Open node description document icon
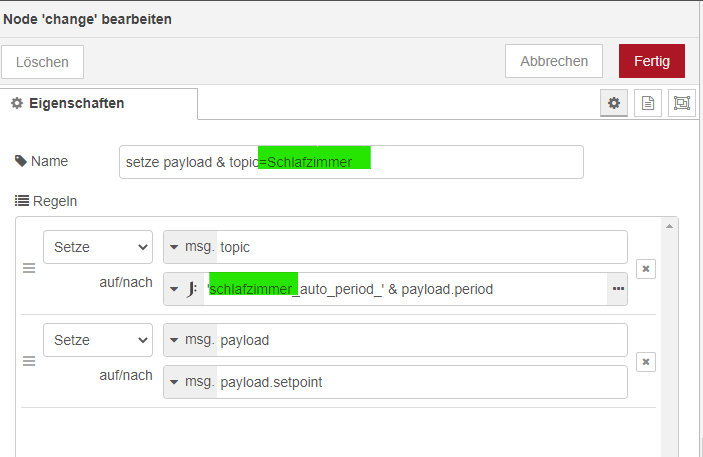703x457 pixels. tap(647, 103)
